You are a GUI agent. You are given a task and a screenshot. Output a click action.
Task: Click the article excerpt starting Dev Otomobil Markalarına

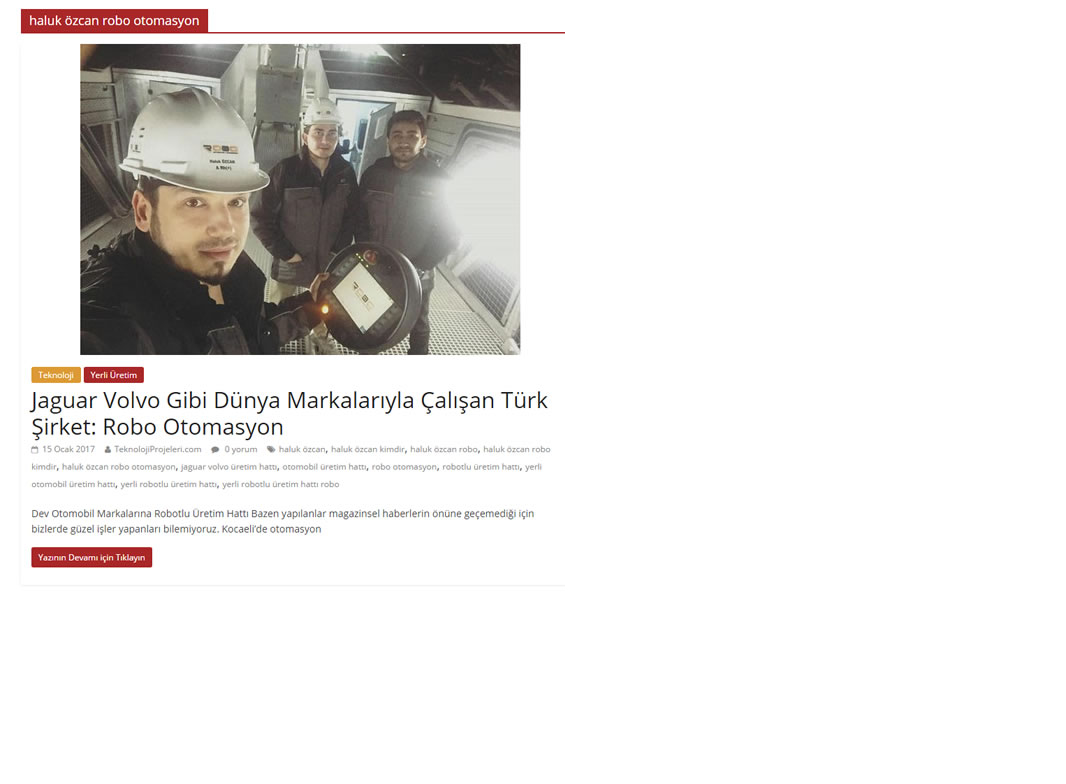tap(283, 522)
